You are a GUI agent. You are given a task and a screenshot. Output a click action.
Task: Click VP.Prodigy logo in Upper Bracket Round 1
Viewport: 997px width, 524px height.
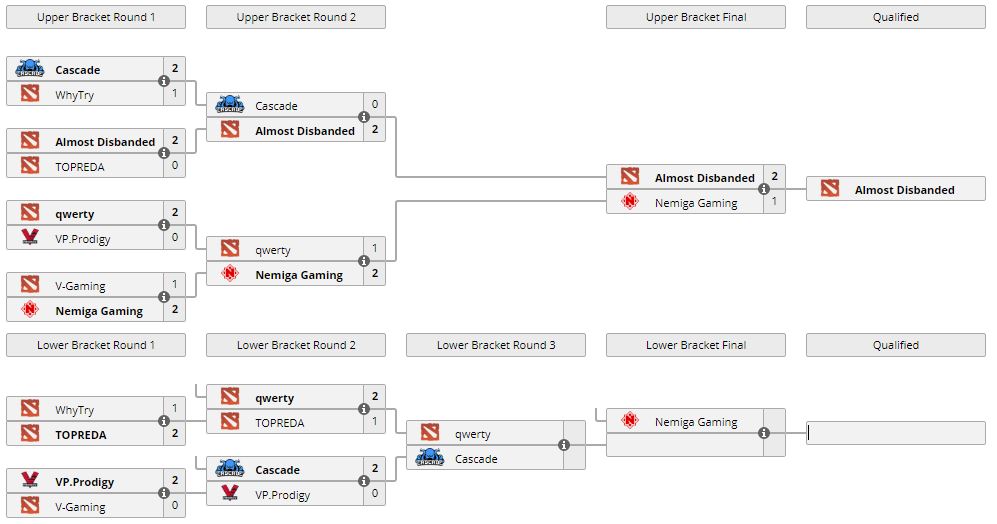[30, 238]
